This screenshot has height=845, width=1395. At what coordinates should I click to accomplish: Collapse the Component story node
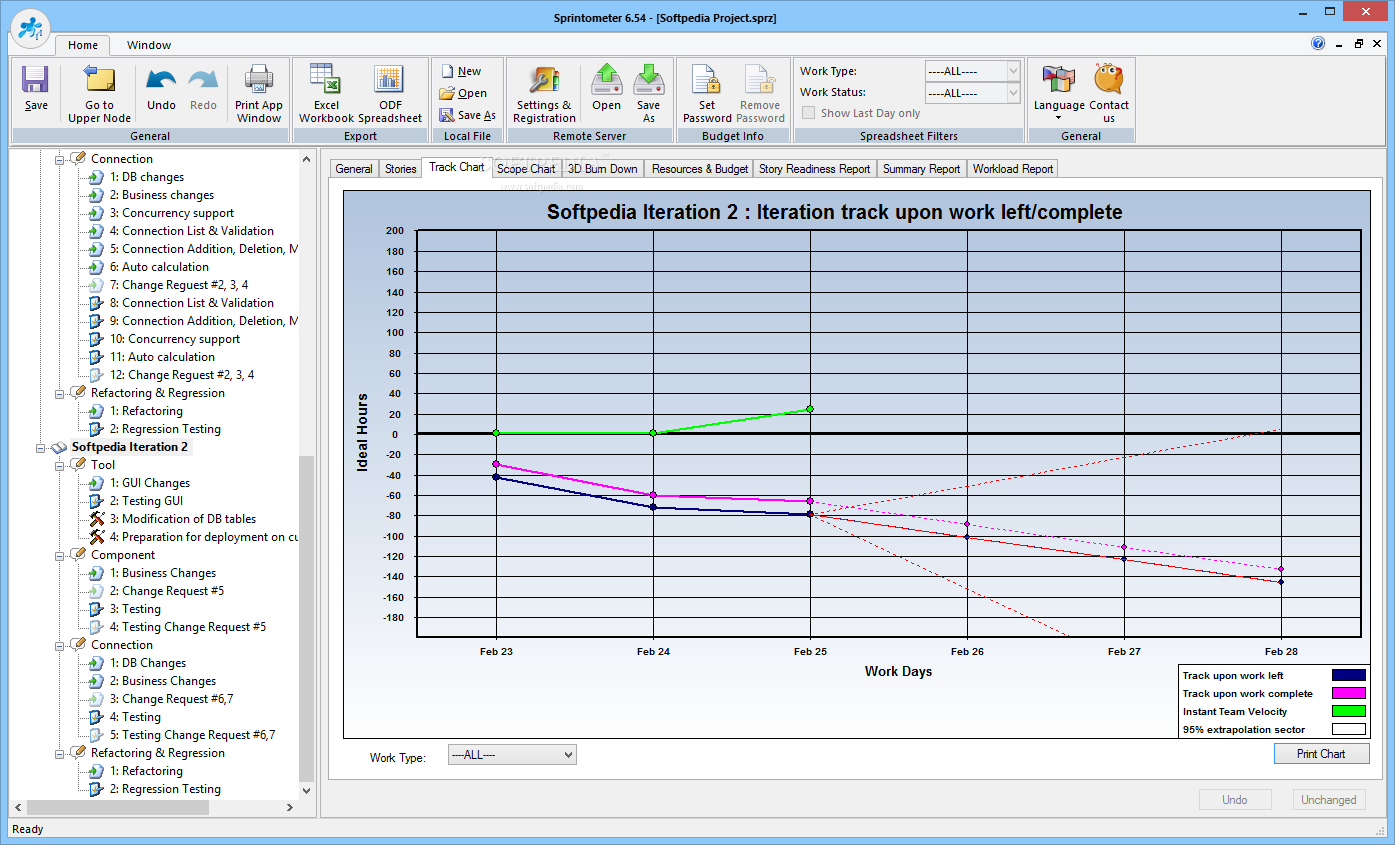click(x=58, y=555)
